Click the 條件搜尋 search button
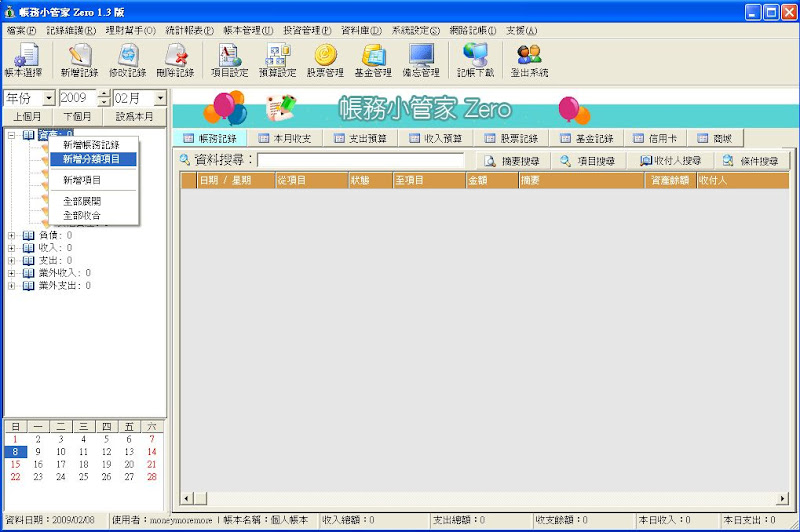 click(x=752, y=161)
